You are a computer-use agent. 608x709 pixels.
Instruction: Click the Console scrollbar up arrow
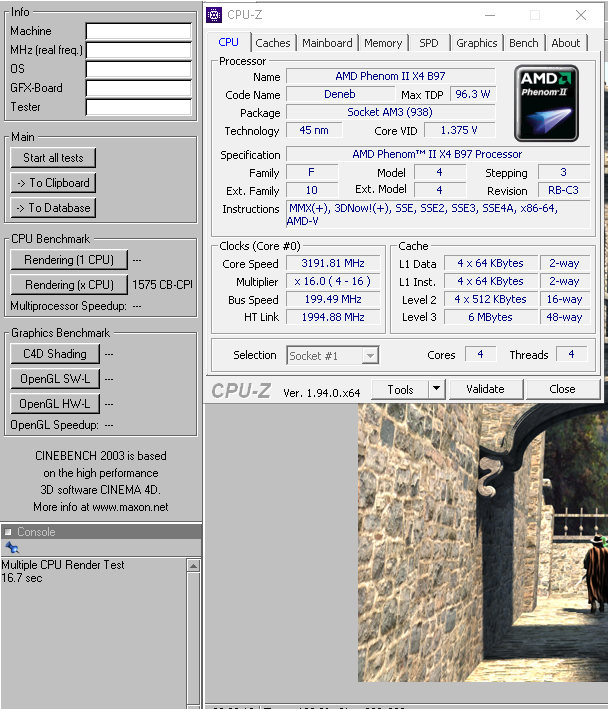193,566
